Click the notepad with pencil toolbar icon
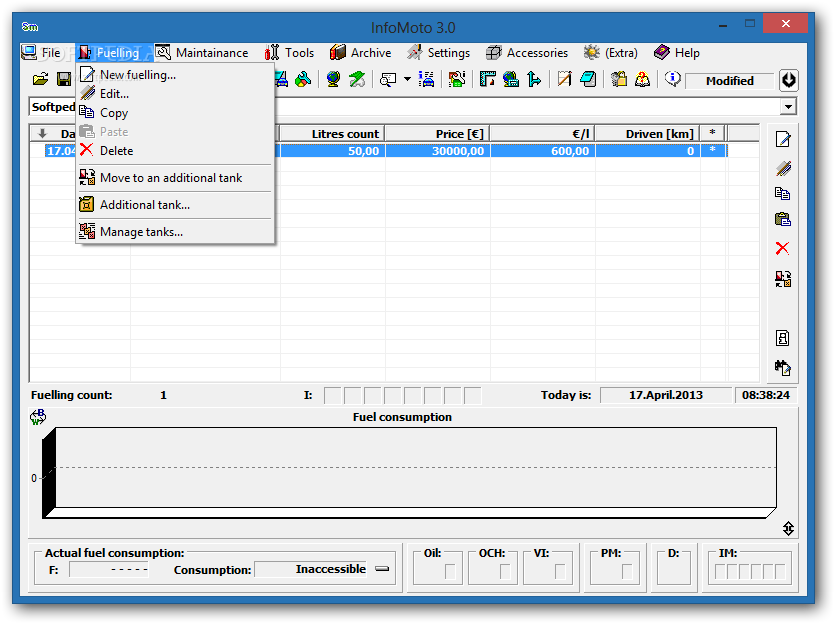 click(564, 80)
